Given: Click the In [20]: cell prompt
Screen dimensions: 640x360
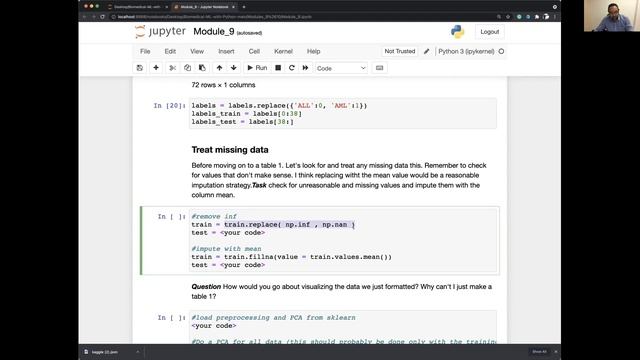Looking at the screenshot, I should (x=169, y=106).
